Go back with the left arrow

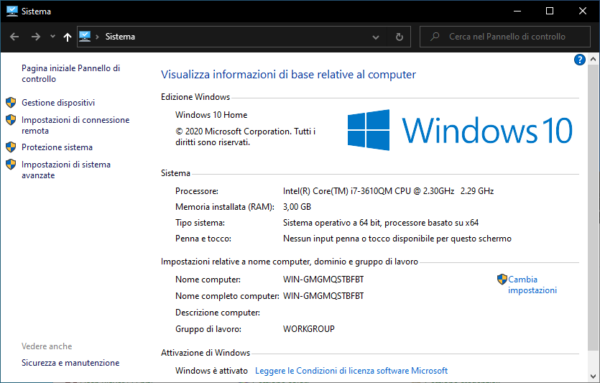(x=15, y=37)
